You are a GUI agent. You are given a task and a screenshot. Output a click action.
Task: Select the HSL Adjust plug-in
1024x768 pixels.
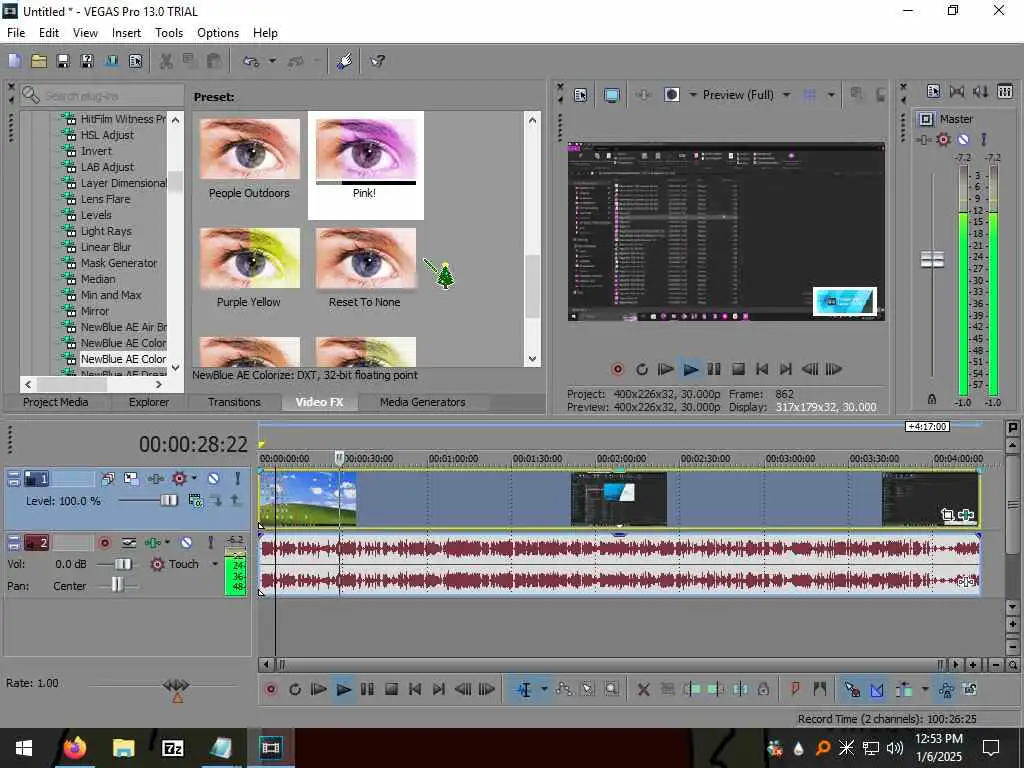(x=107, y=135)
